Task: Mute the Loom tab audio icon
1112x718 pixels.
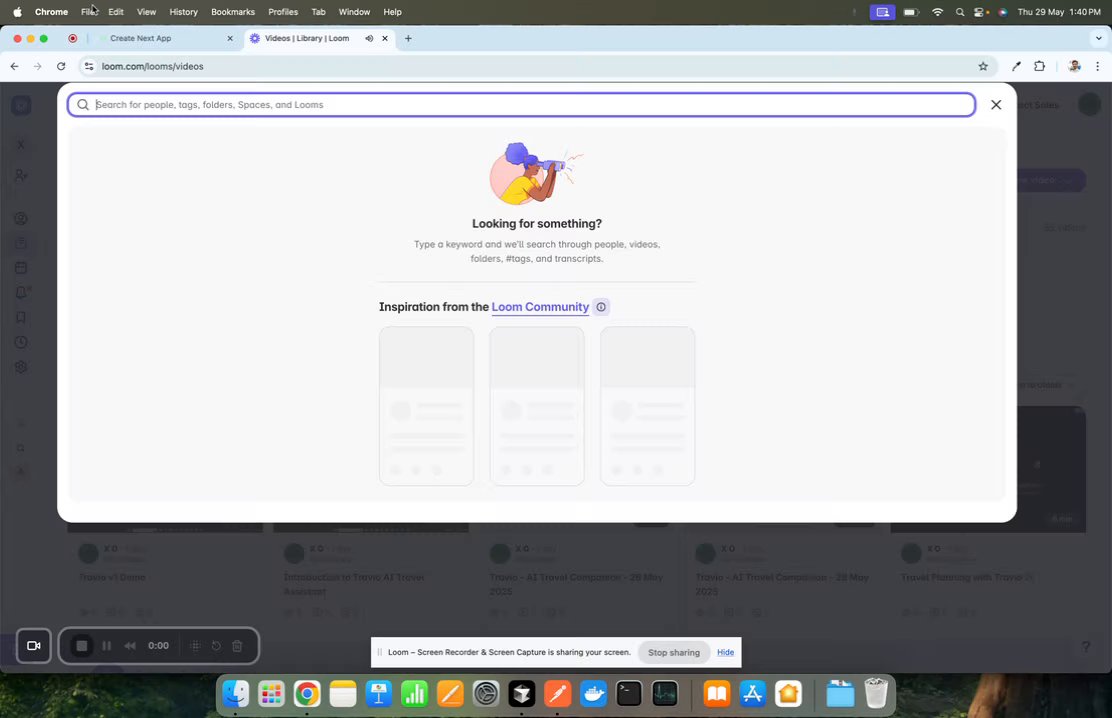Action: pos(369,38)
